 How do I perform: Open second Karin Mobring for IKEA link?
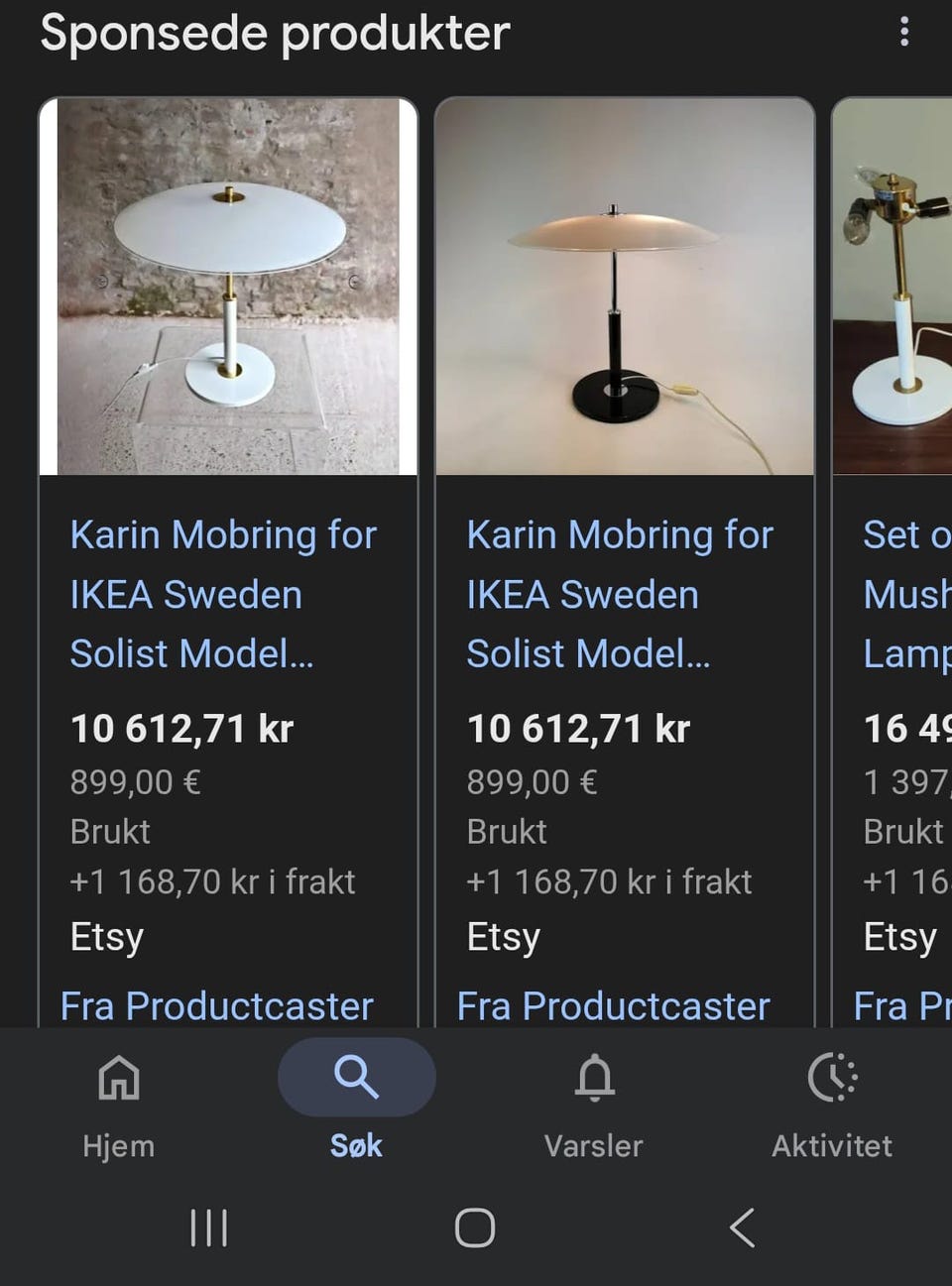620,594
